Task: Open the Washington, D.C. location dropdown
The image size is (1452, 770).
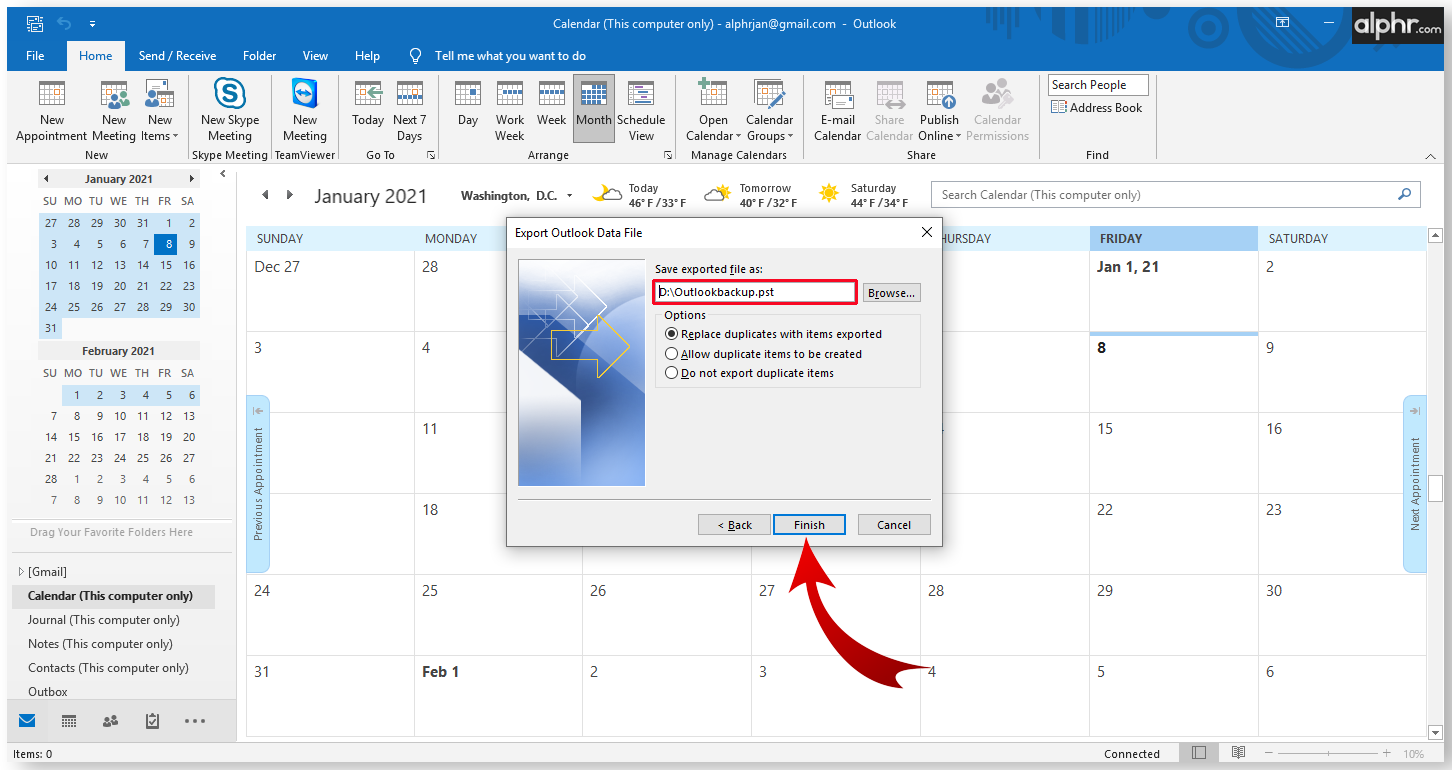Action: click(570, 196)
